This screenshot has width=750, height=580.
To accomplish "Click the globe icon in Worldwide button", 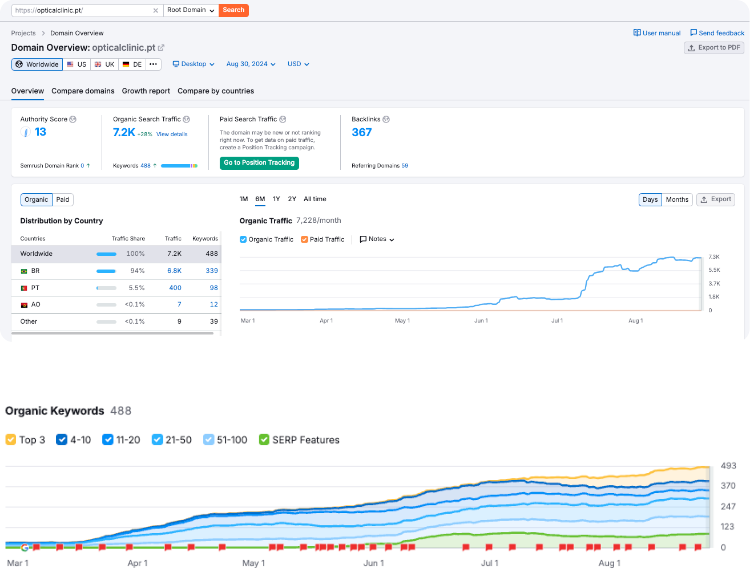I will (x=19, y=65).
